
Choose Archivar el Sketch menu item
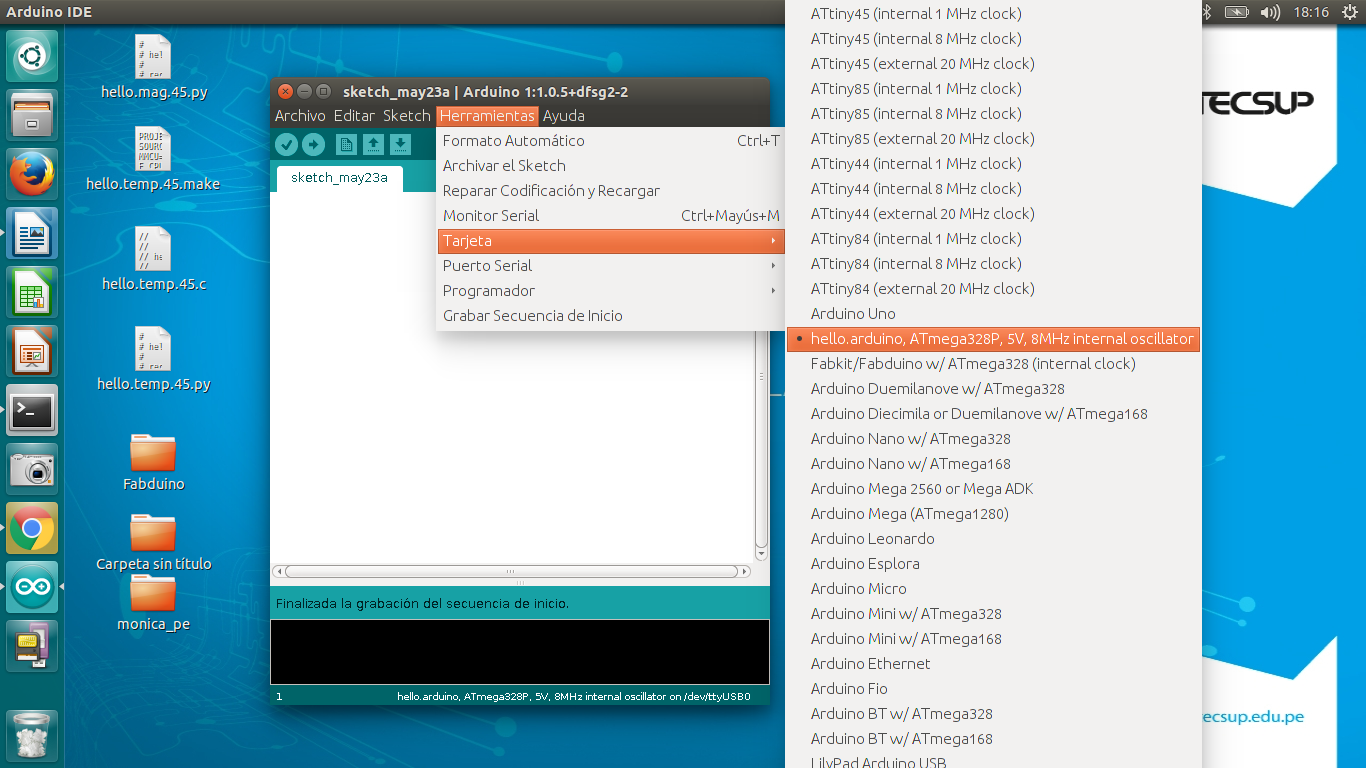coord(611,166)
